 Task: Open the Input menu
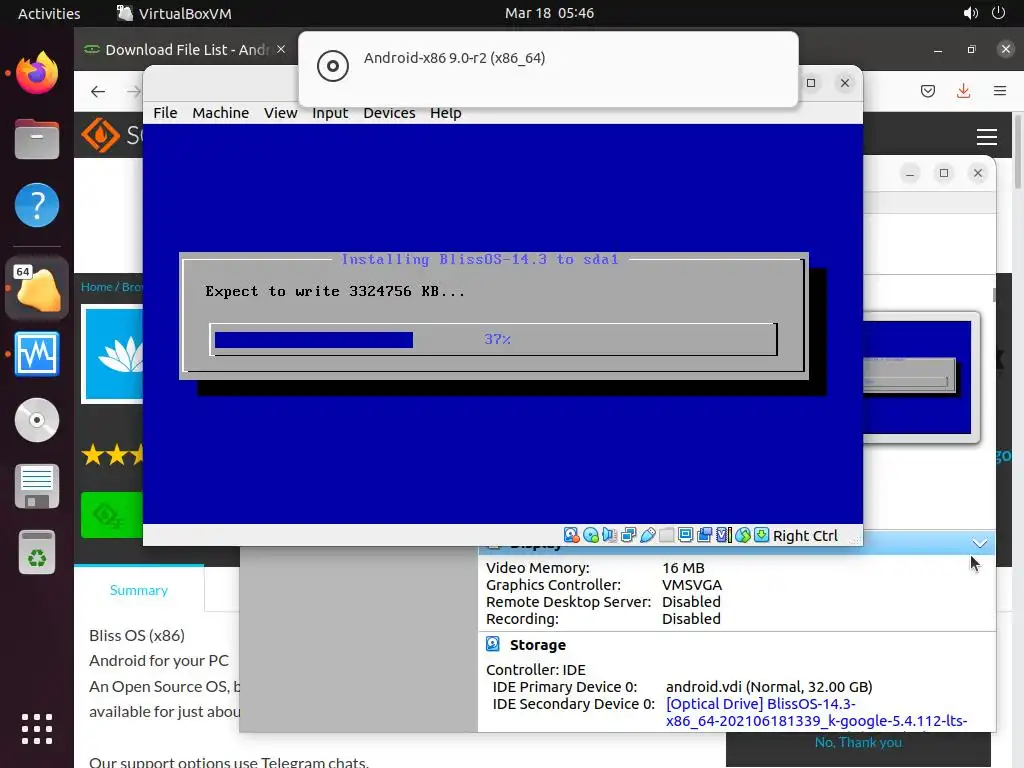[330, 113]
